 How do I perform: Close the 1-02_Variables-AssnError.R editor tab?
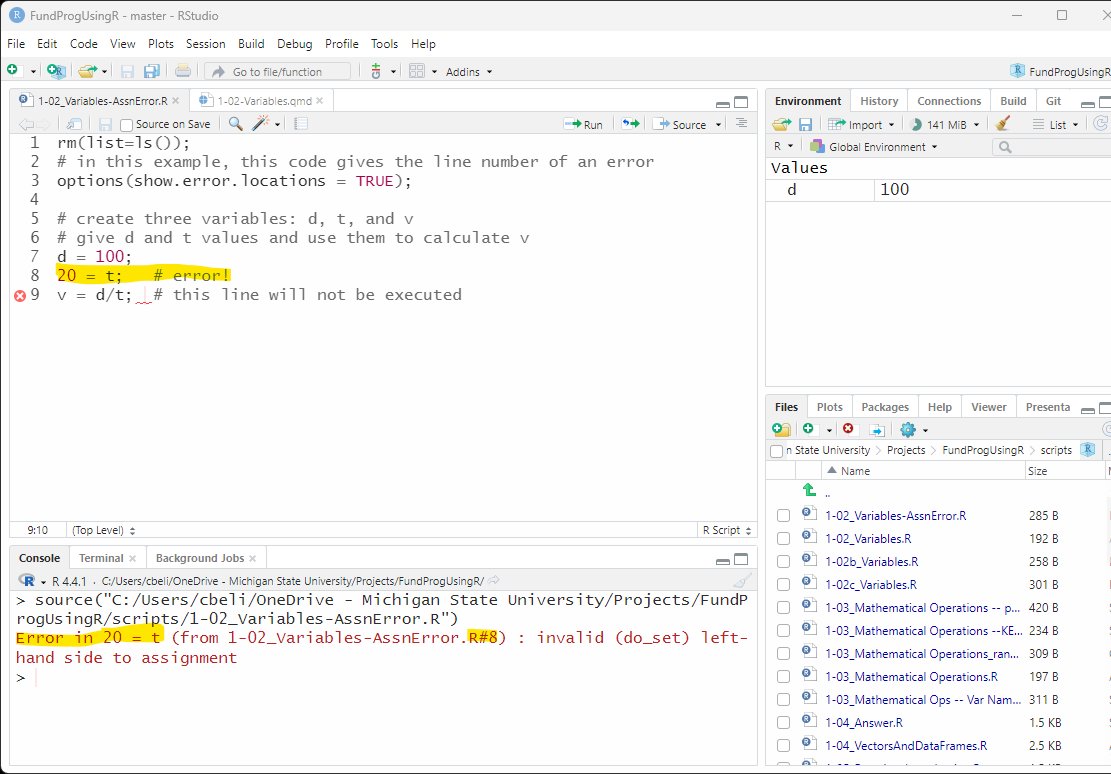click(175, 101)
